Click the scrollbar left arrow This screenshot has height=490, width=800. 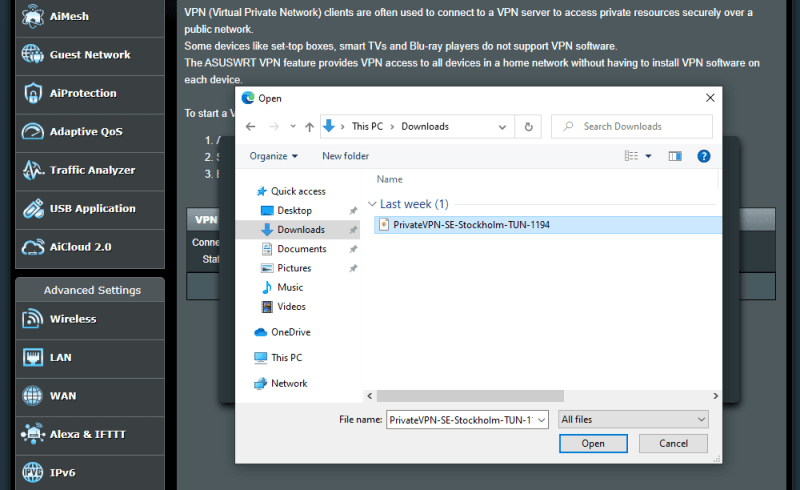pyautogui.click(x=370, y=396)
